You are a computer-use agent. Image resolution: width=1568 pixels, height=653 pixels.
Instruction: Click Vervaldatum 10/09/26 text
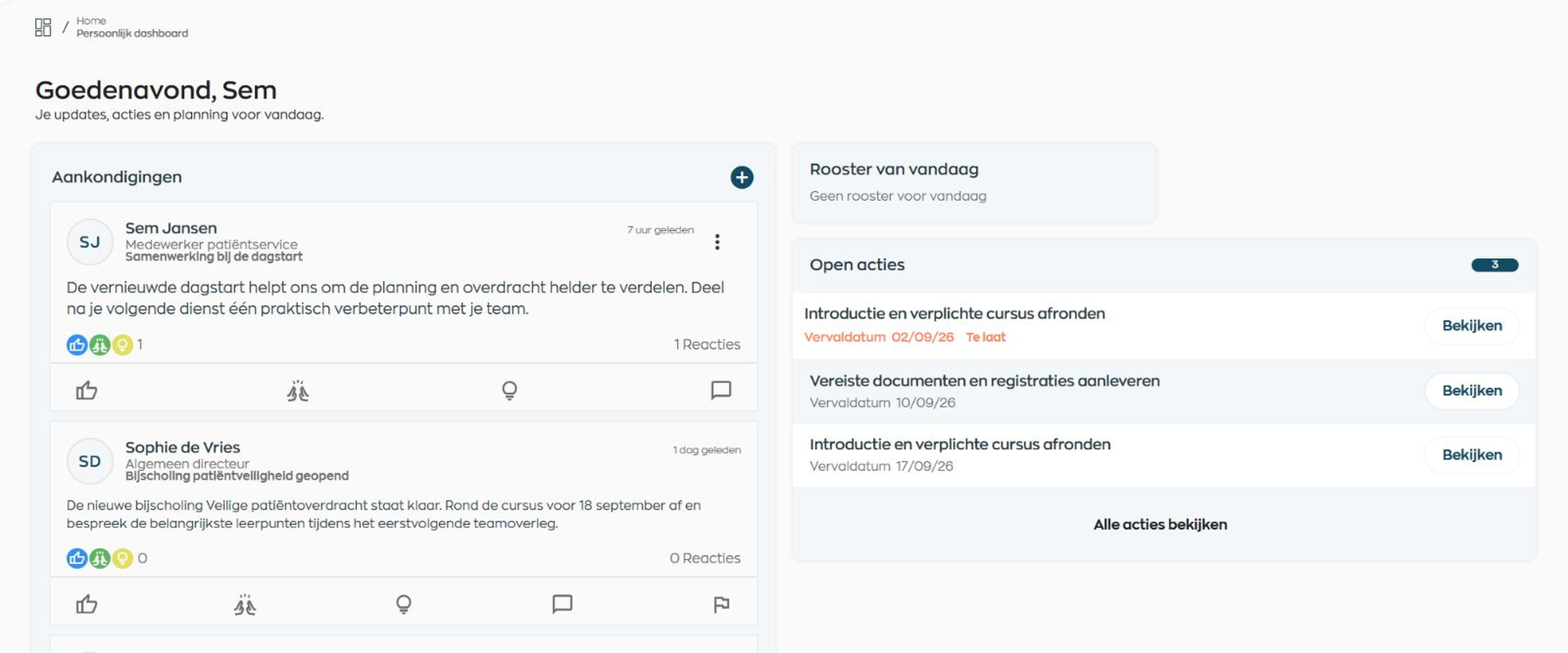[x=882, y=402]
